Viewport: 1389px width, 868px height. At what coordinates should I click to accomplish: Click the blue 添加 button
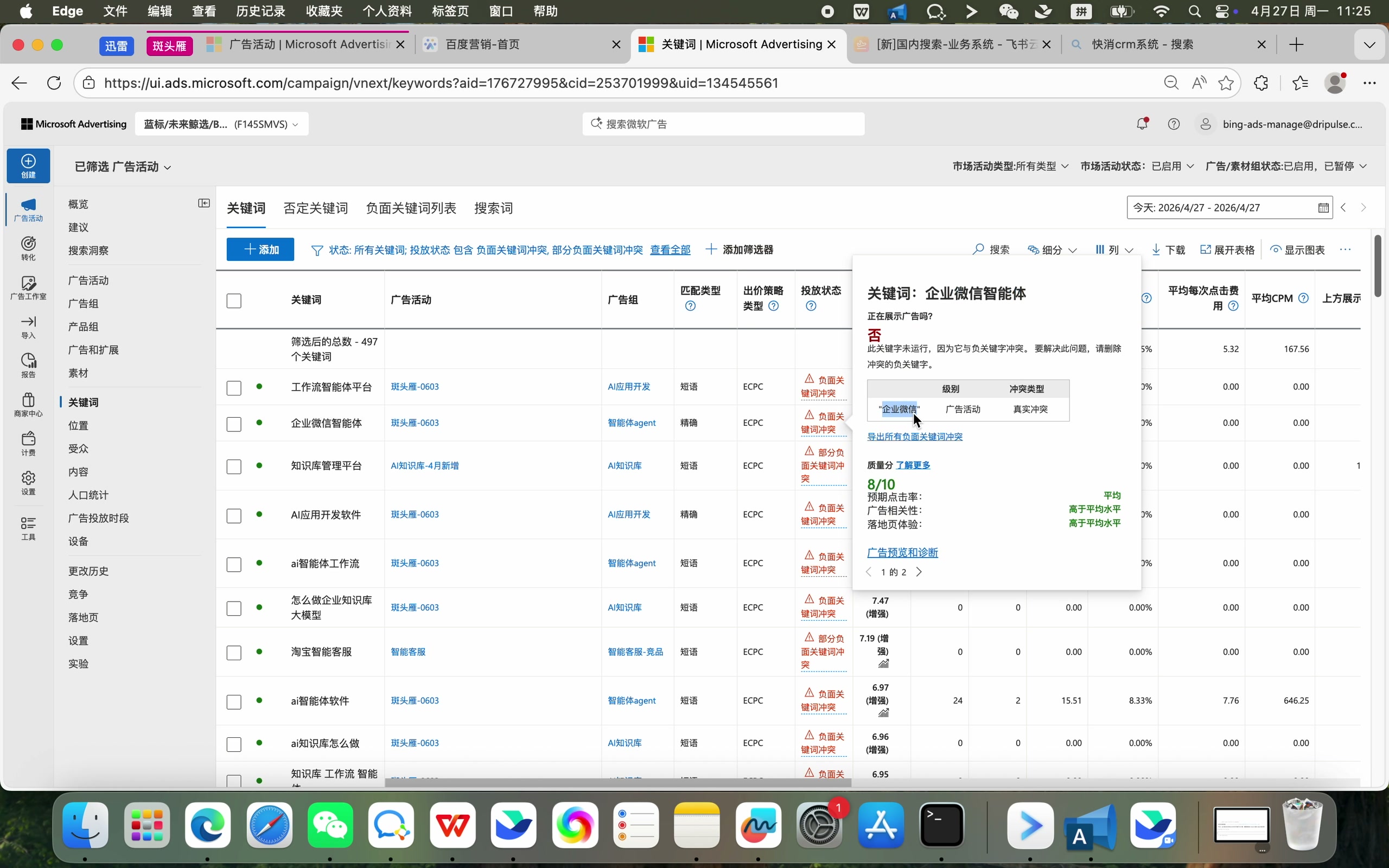click(x=260, y=250)
